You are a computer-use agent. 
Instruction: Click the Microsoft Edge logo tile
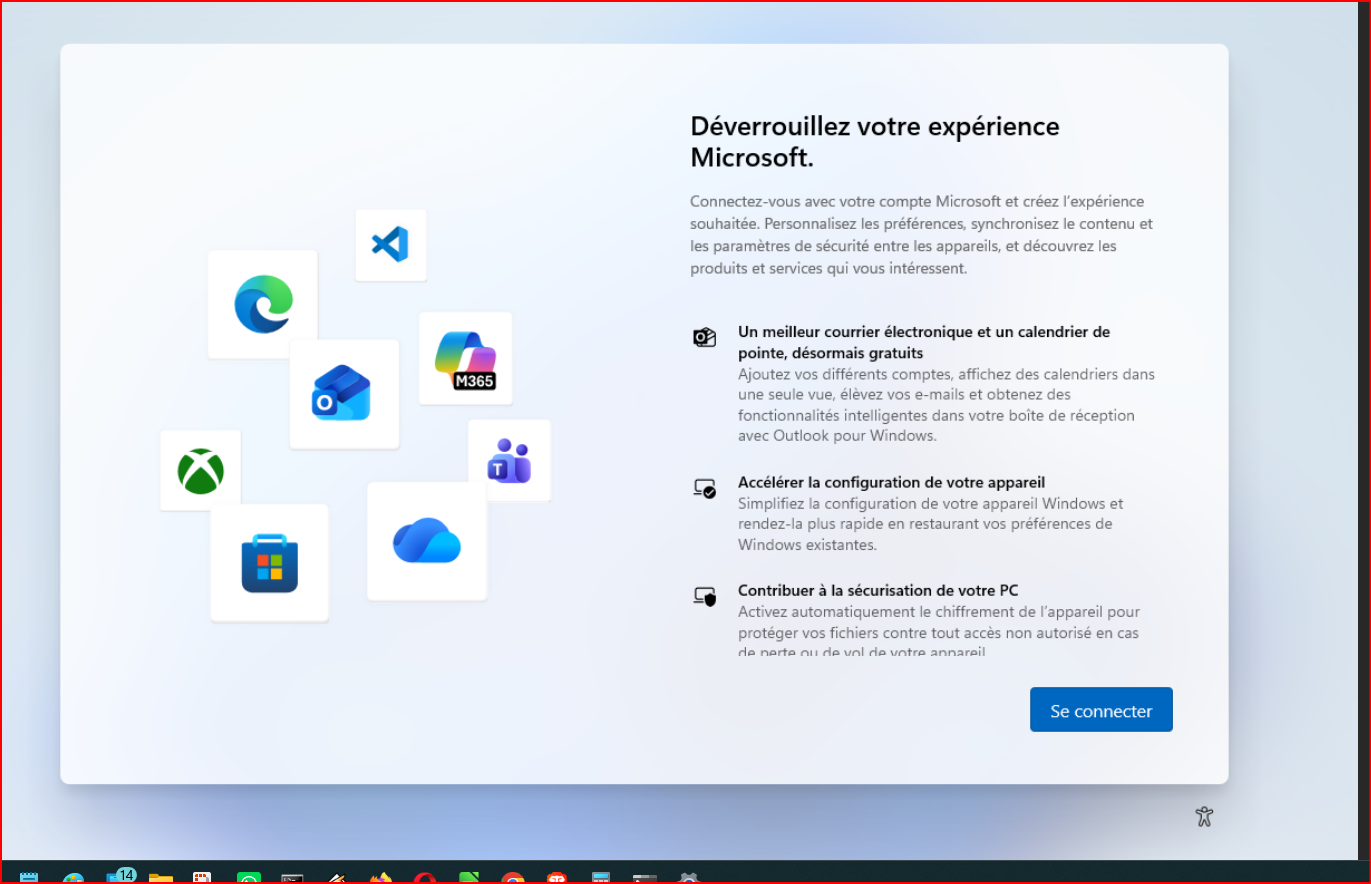tap(263, 304)
